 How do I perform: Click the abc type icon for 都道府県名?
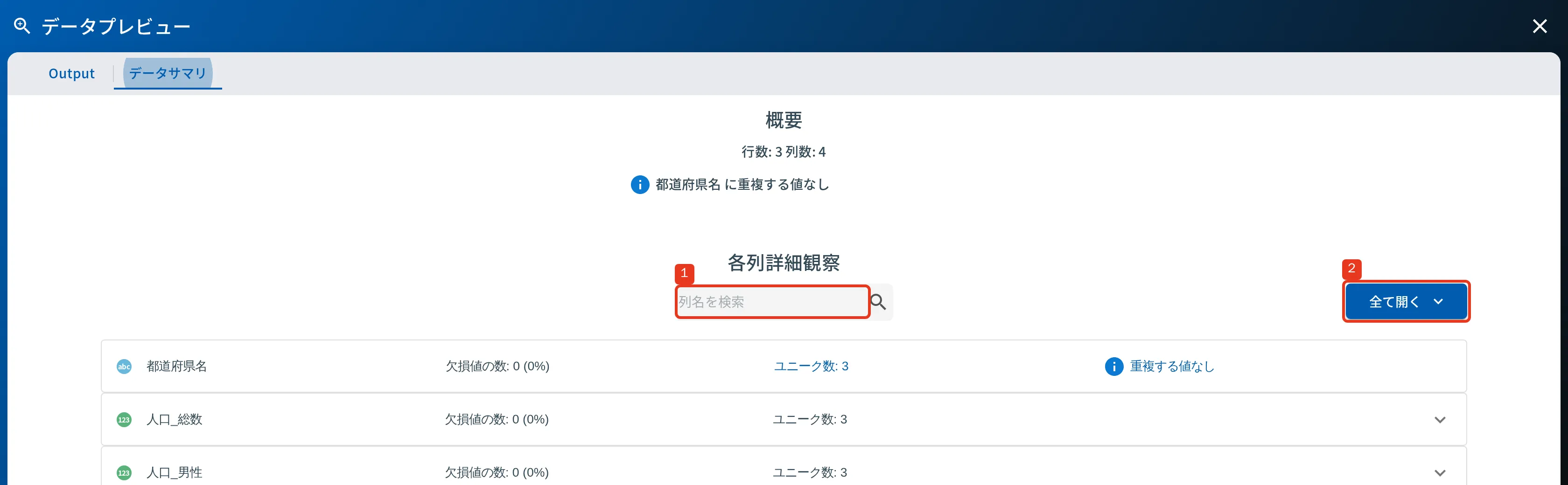(124, 367)
